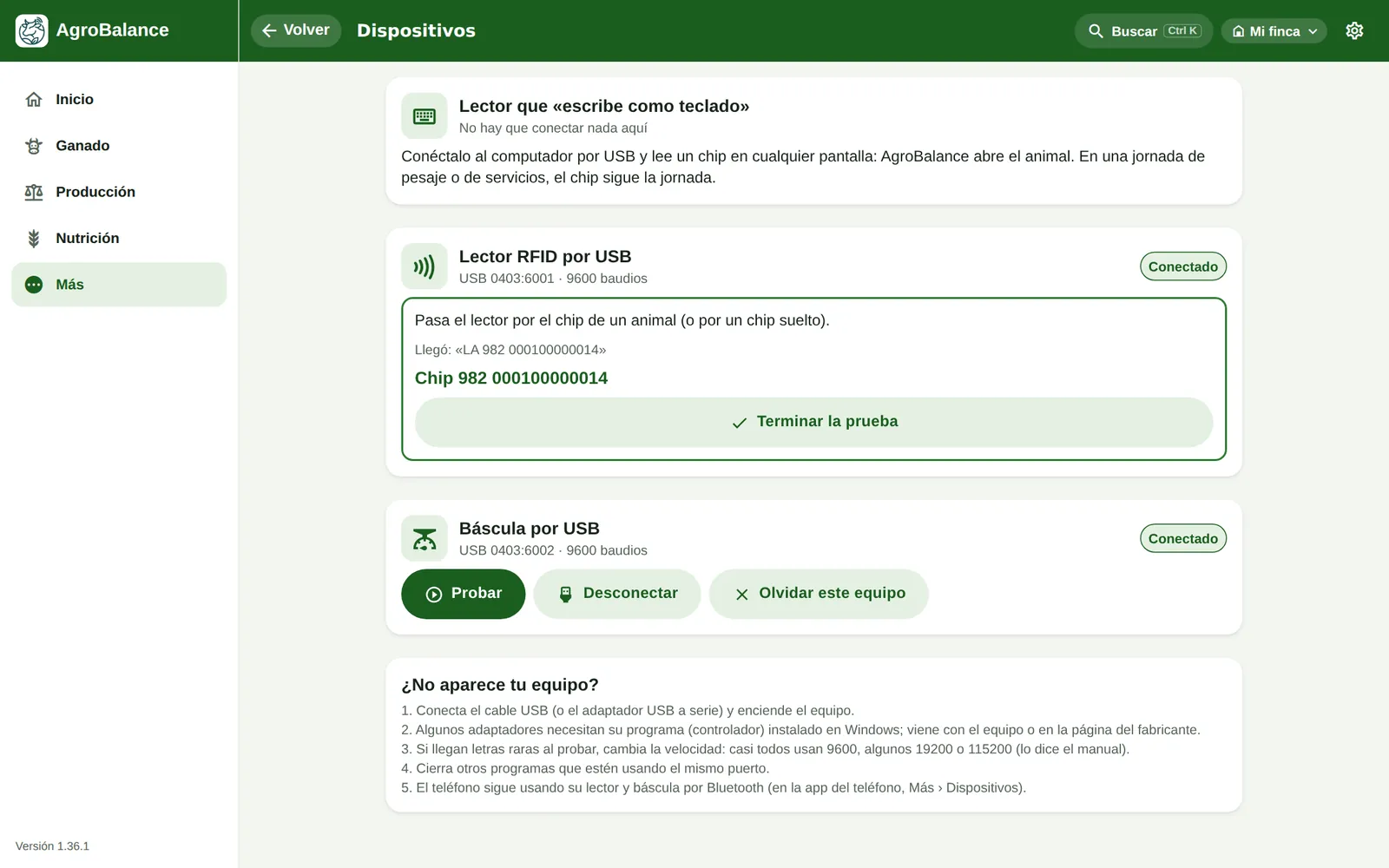The image size is (1389, 868).
Task: Click the keyboard reader card icon
Action: coord(425,116)
